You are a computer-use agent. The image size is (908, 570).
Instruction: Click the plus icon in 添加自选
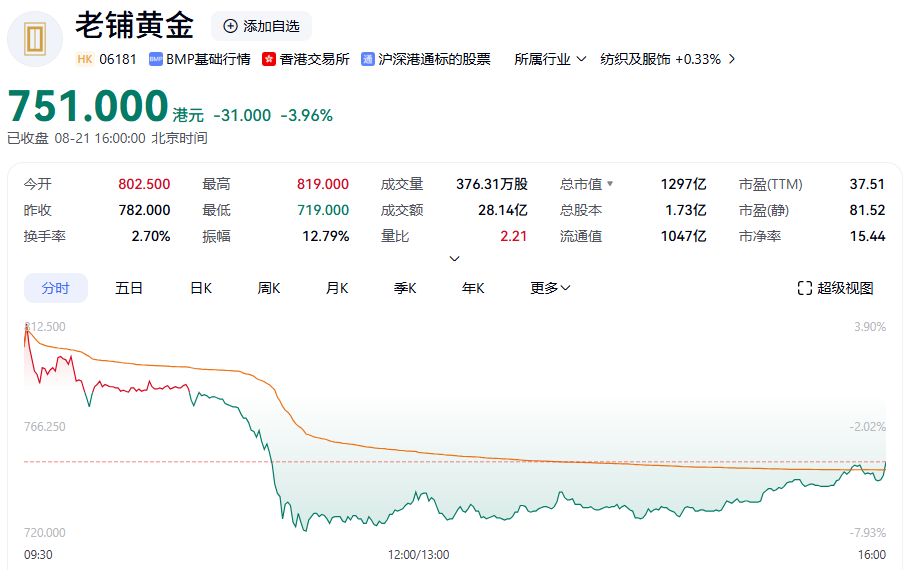[x=230, y=26]
